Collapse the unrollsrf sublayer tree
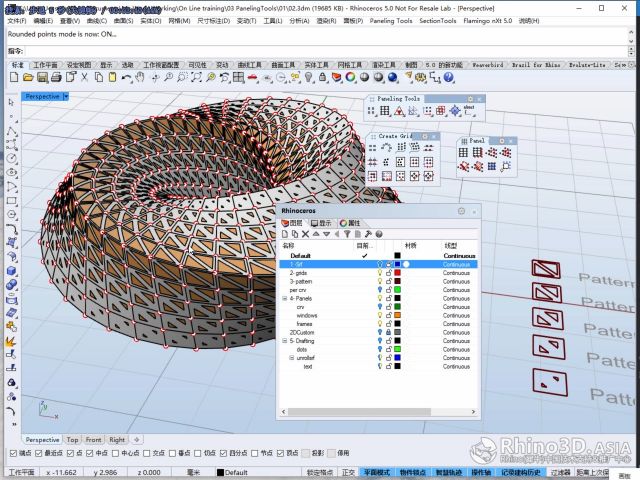 291,358
